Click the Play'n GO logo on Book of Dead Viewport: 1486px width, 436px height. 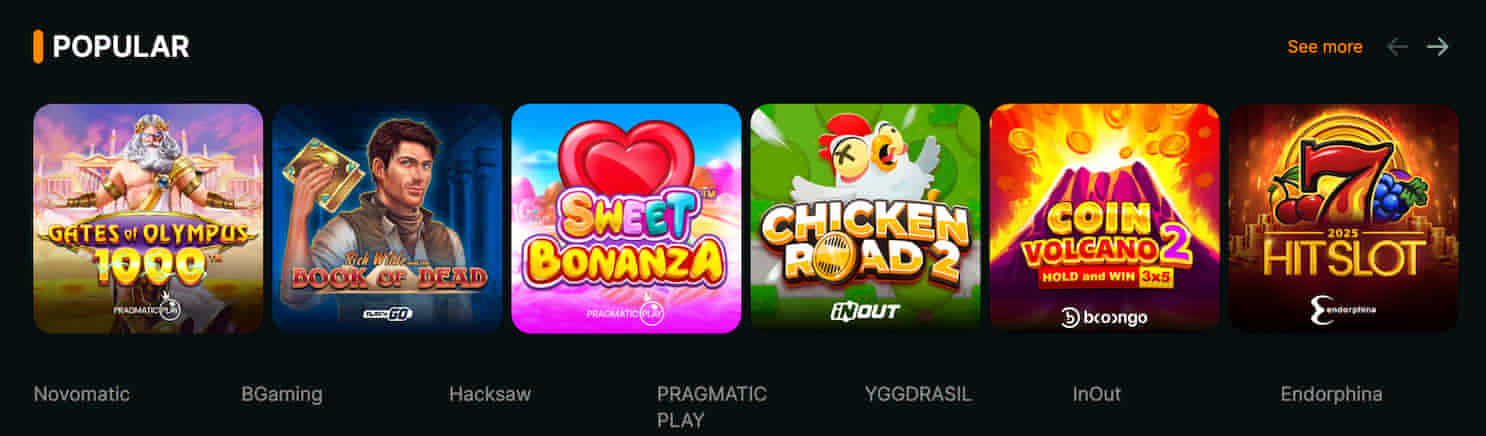pos(387,313)
